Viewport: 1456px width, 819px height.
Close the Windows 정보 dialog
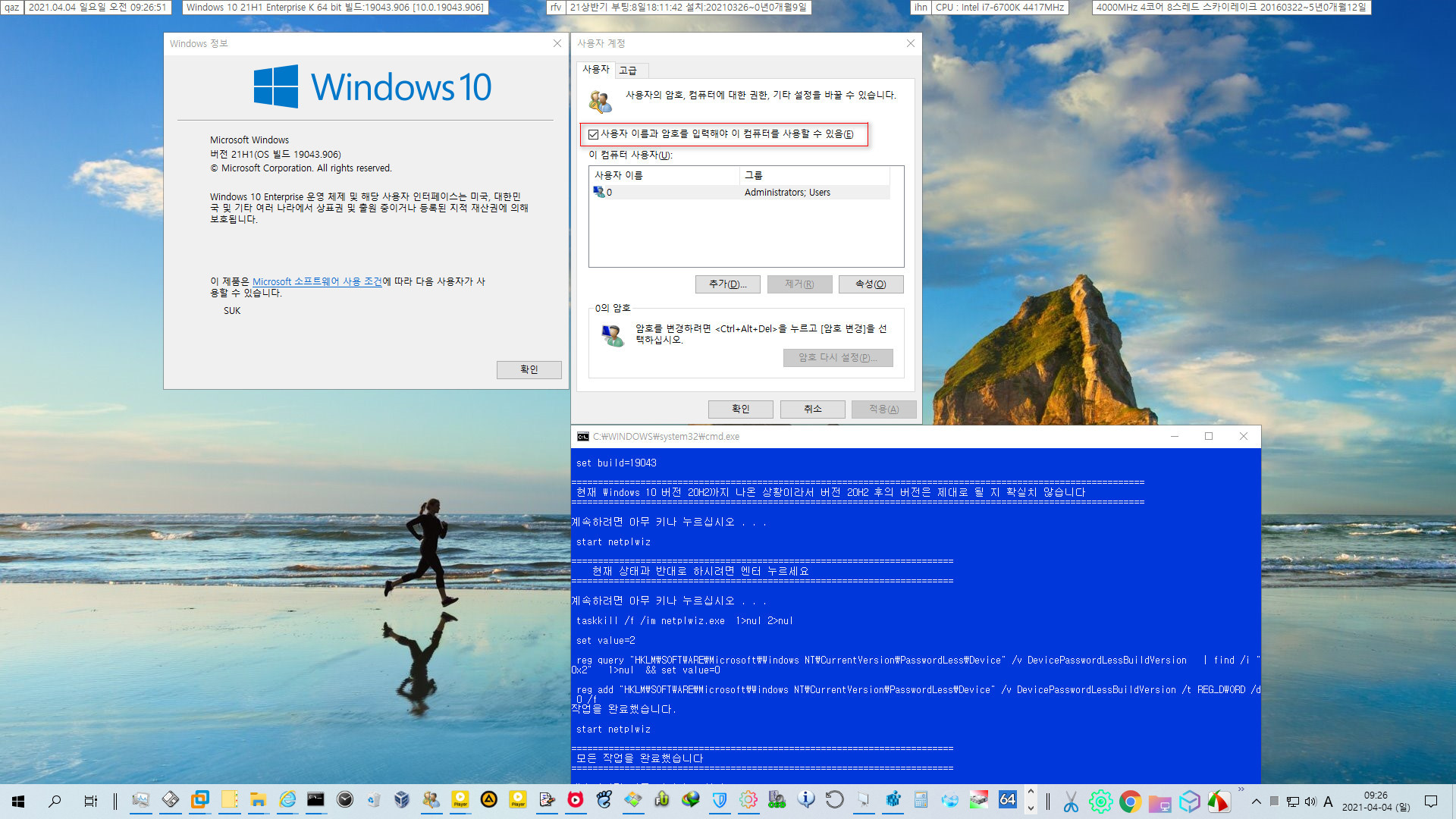pos(557,44)
